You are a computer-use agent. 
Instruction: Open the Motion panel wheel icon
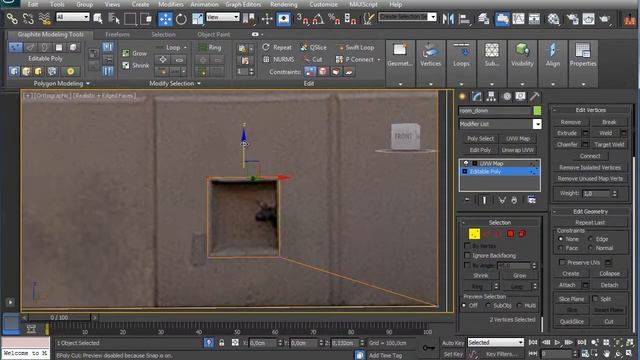506,96
